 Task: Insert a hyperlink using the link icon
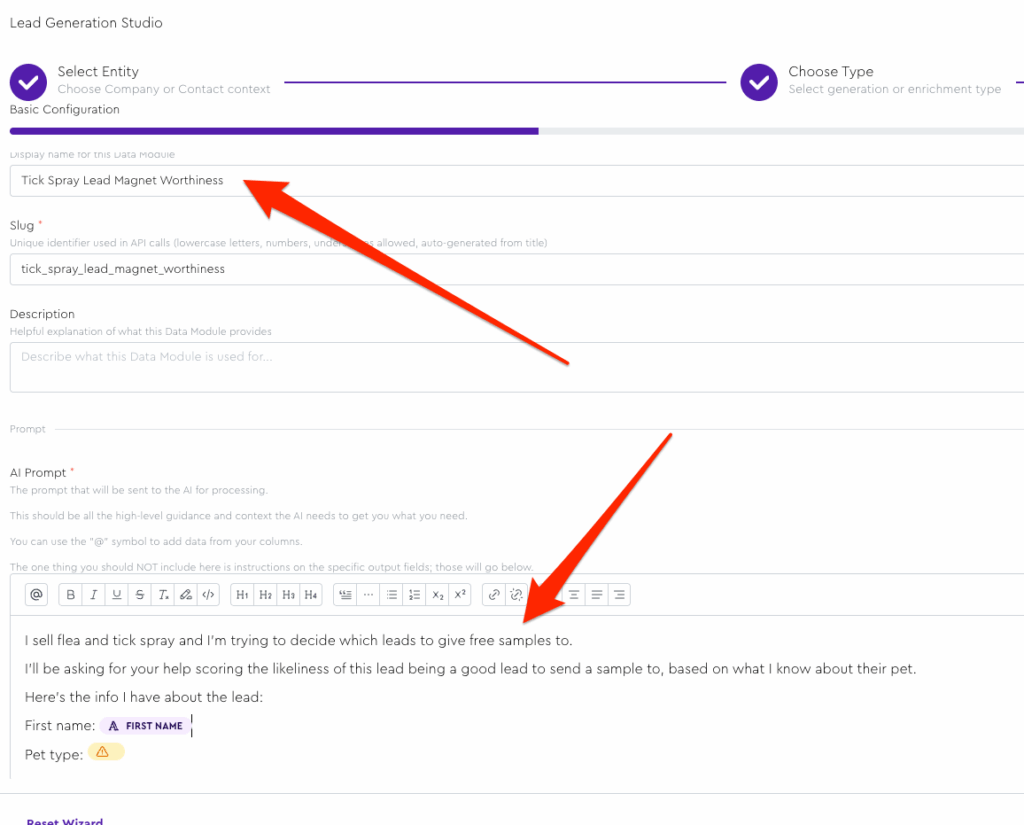tap(494, 595)
